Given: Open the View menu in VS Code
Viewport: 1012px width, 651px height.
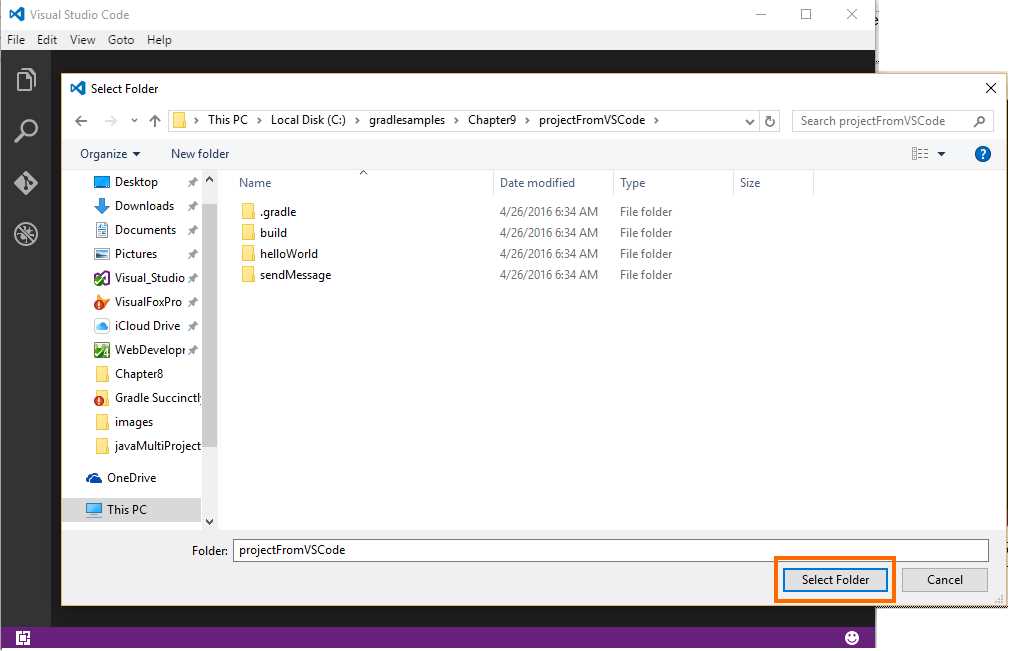Looking at the screenshot, I should coord(82,40).
